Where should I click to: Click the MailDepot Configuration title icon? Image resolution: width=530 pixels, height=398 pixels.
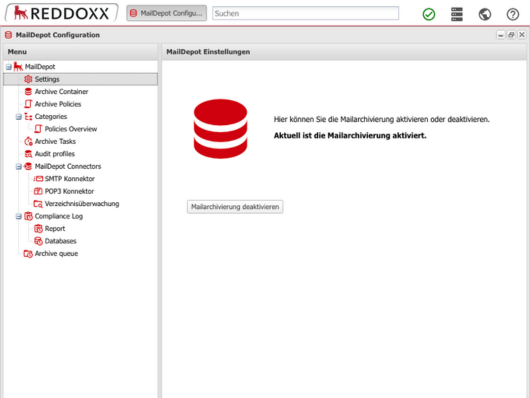coord(8,35)
